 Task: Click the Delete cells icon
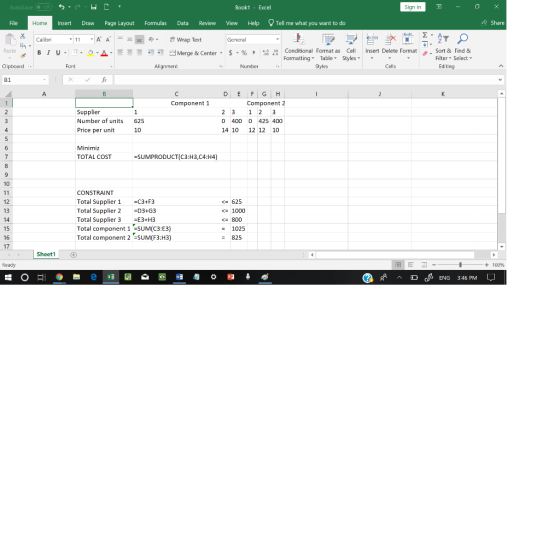[x=390, y=40]
